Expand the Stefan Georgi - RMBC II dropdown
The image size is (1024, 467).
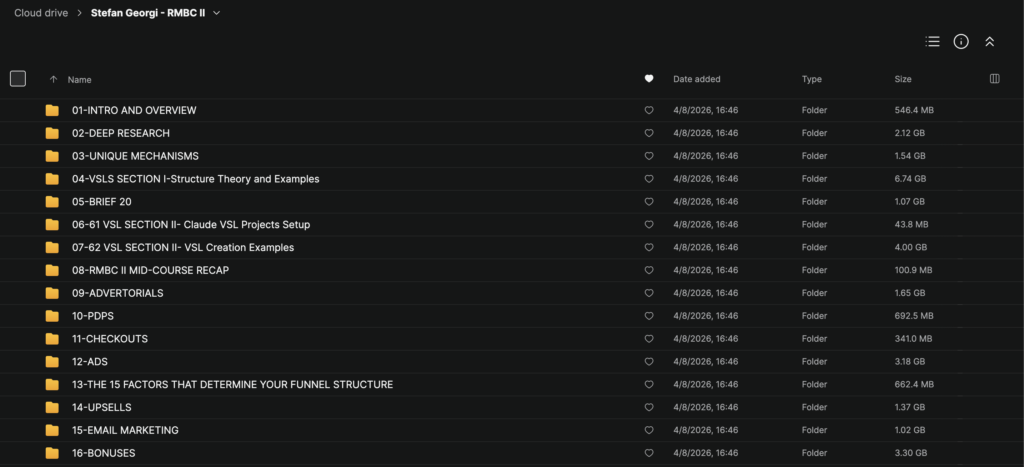[217, 13]
